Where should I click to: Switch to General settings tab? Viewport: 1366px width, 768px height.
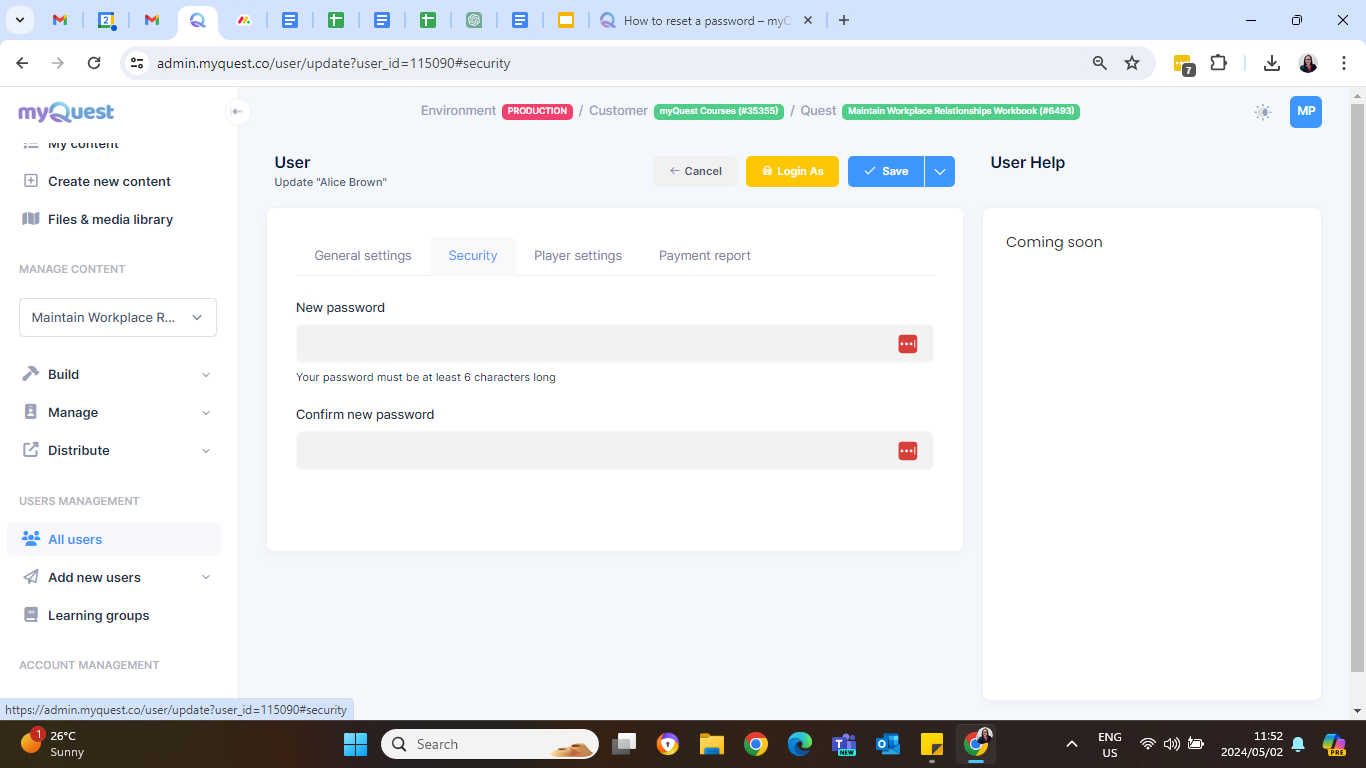[363, 256]
